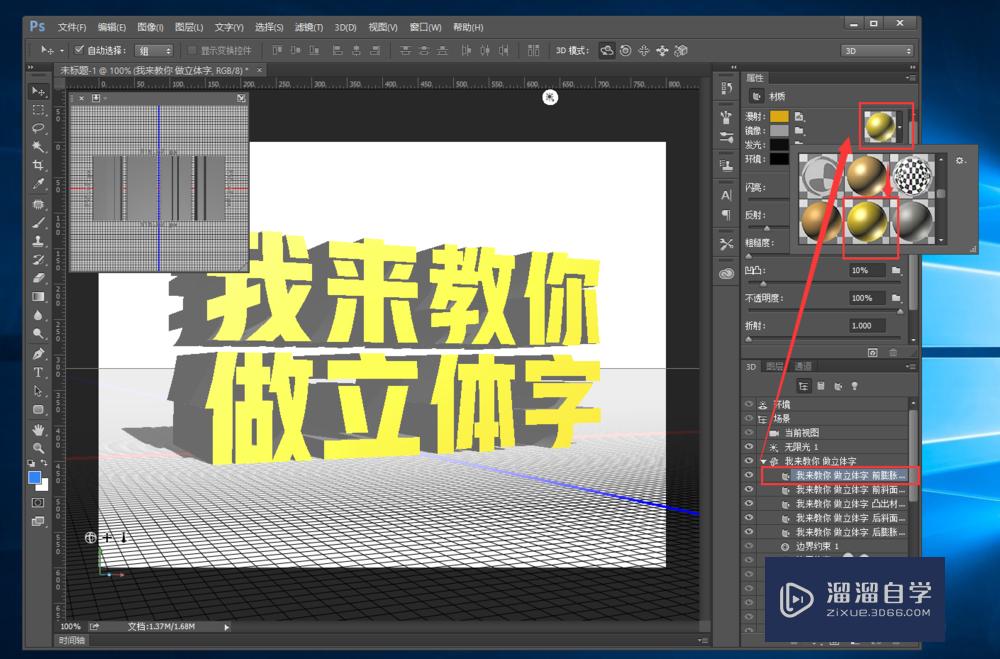Switch to the 通道 panel tab
Image resolution: width=1000 pixels, height=659 pixels.
(803, 366)
